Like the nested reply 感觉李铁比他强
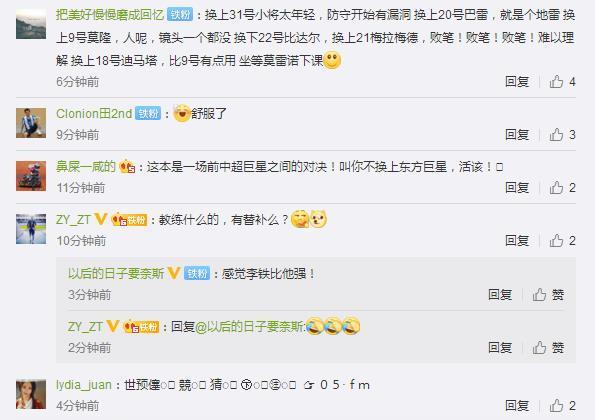Viewport: 595px width, 420px height. [x=548, y=295]
